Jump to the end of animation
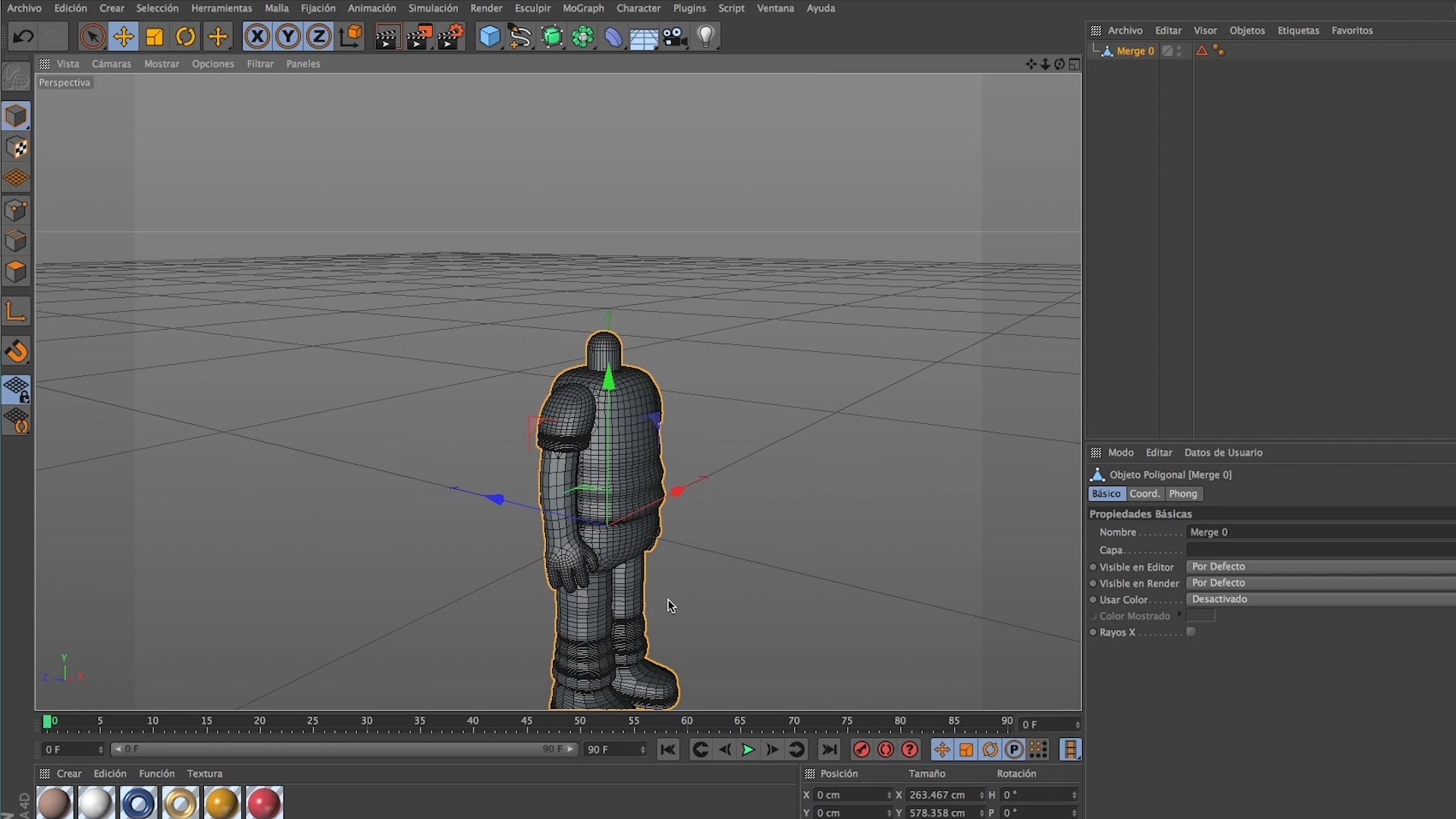 pos(829,749)
